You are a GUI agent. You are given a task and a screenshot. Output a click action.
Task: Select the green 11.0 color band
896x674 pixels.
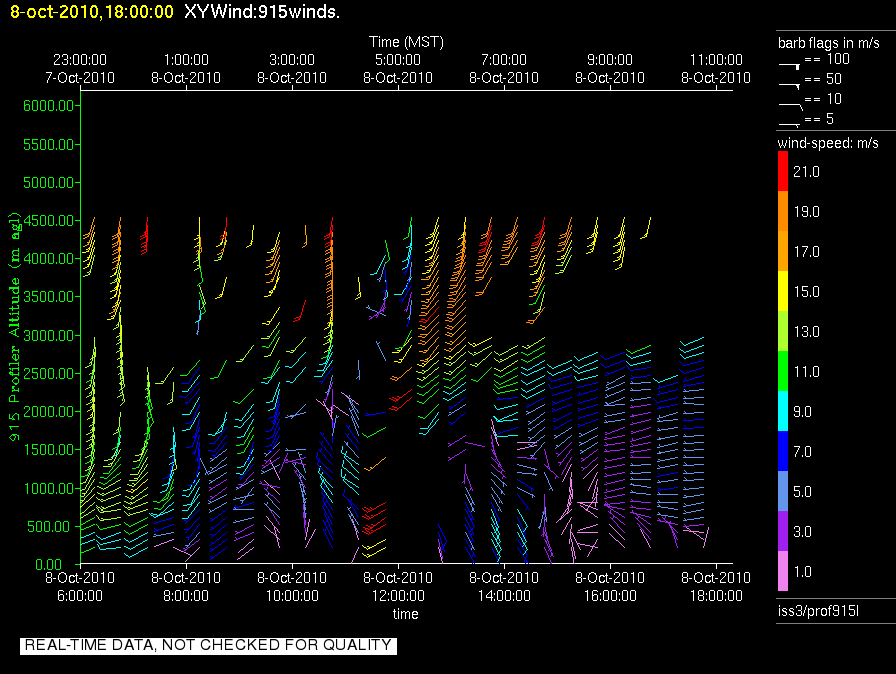click(x=783, y=371)
